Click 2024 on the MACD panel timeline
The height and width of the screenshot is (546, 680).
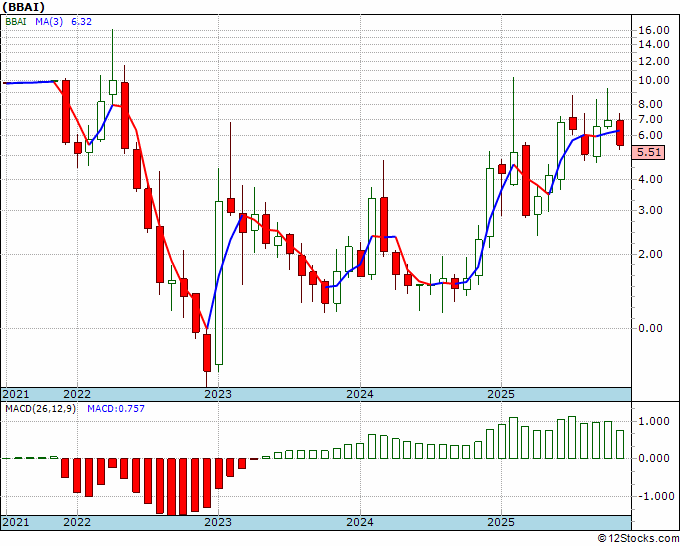tap(360, 522)
